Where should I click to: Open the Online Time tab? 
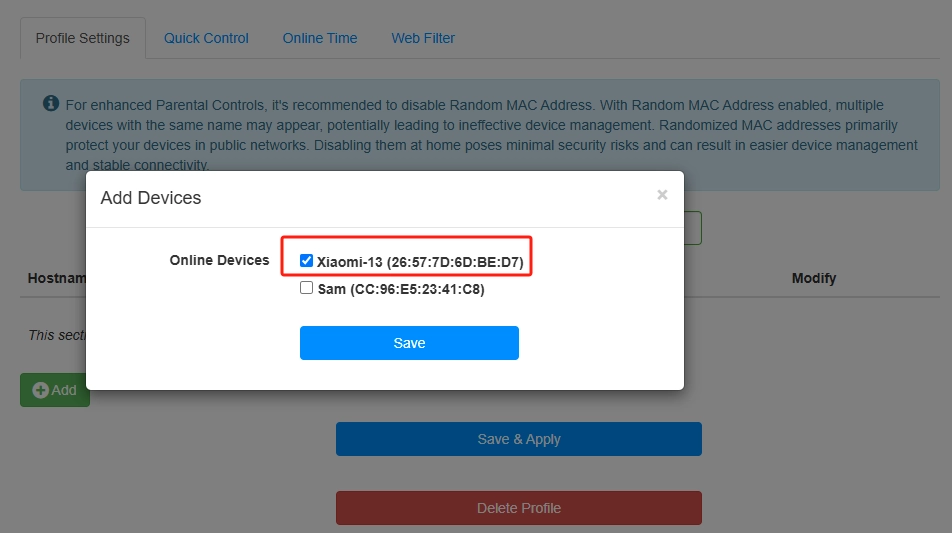click(319, 38)
